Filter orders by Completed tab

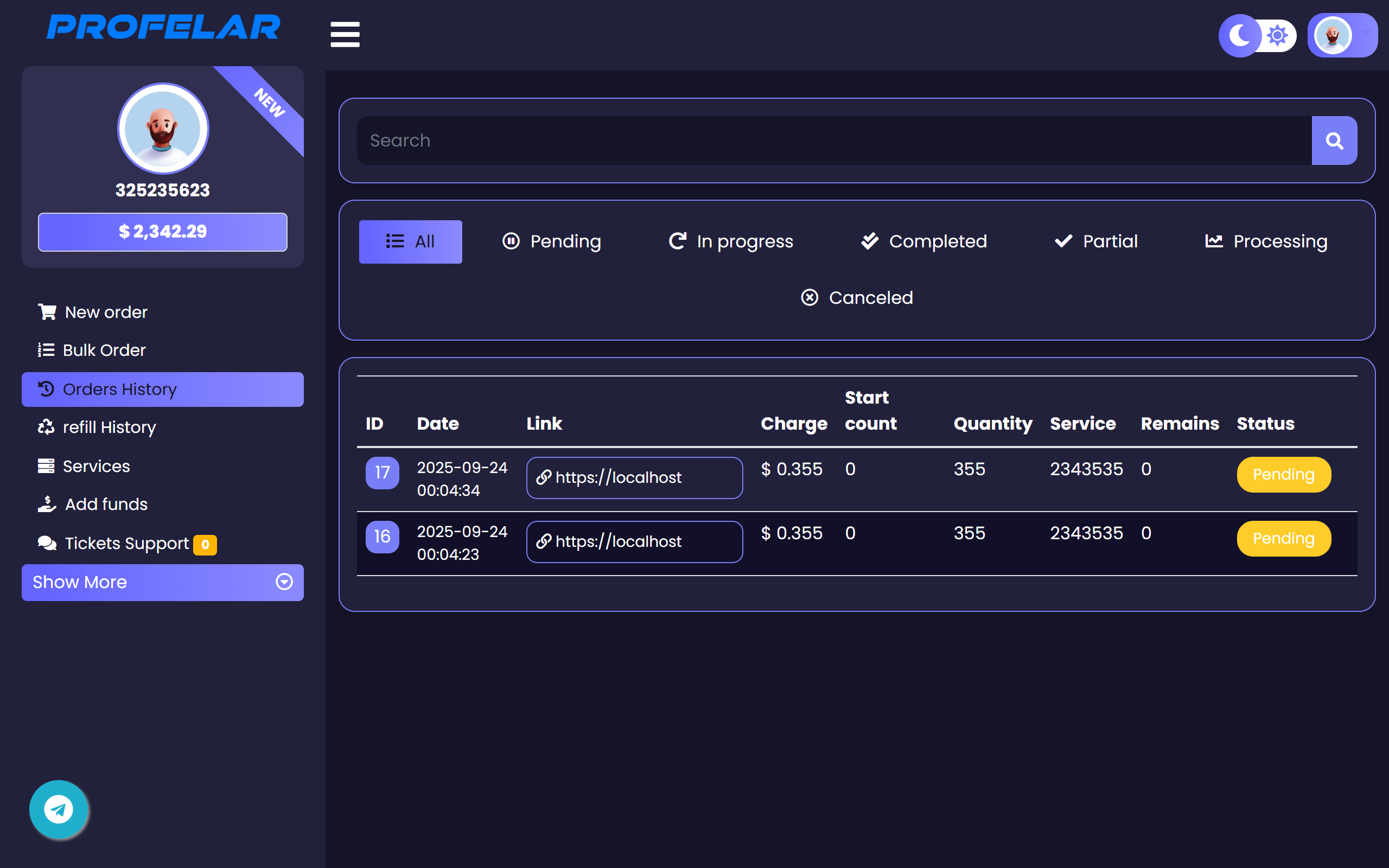coord(924,242)
